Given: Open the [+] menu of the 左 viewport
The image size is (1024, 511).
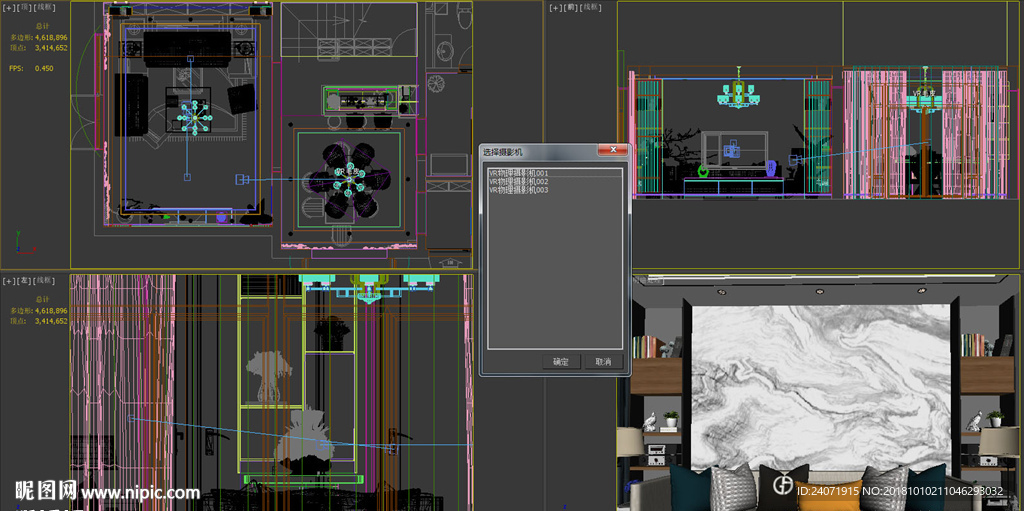Looking at the screenshot, I should [9, 280].
